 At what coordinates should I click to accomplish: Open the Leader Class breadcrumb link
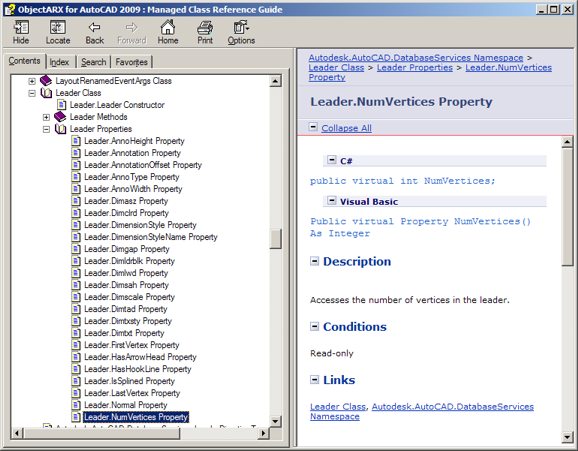click(x=336, y=67)
